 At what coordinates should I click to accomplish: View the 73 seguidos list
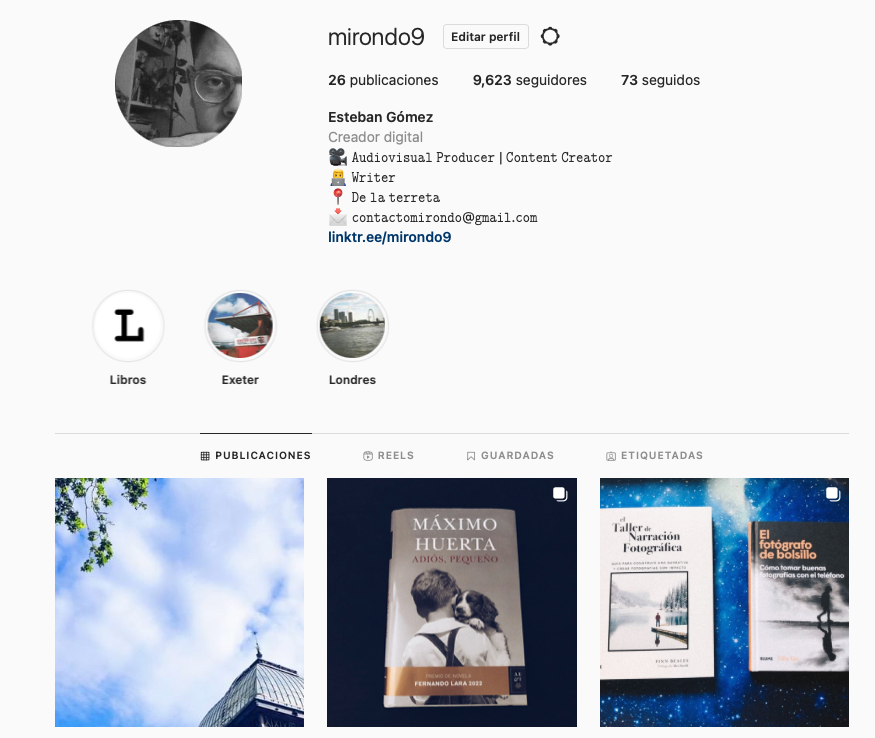point(660,80)
